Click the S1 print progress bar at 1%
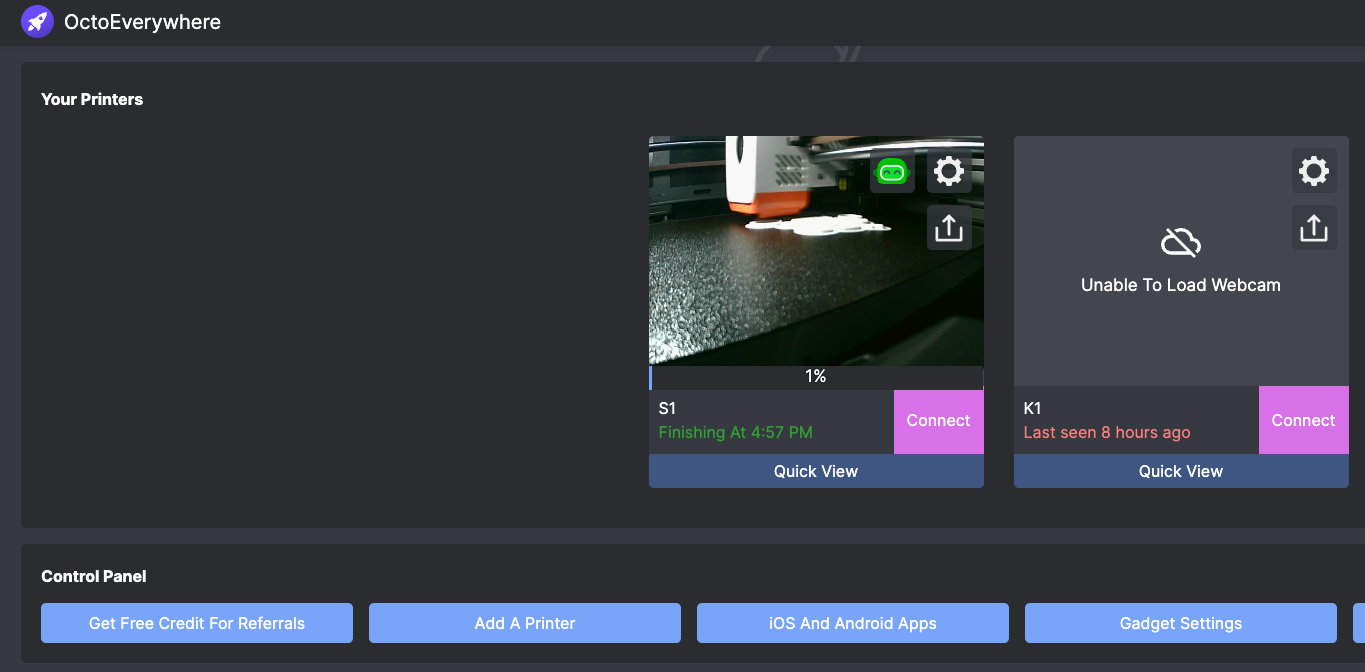 click(x=816, y=377)
